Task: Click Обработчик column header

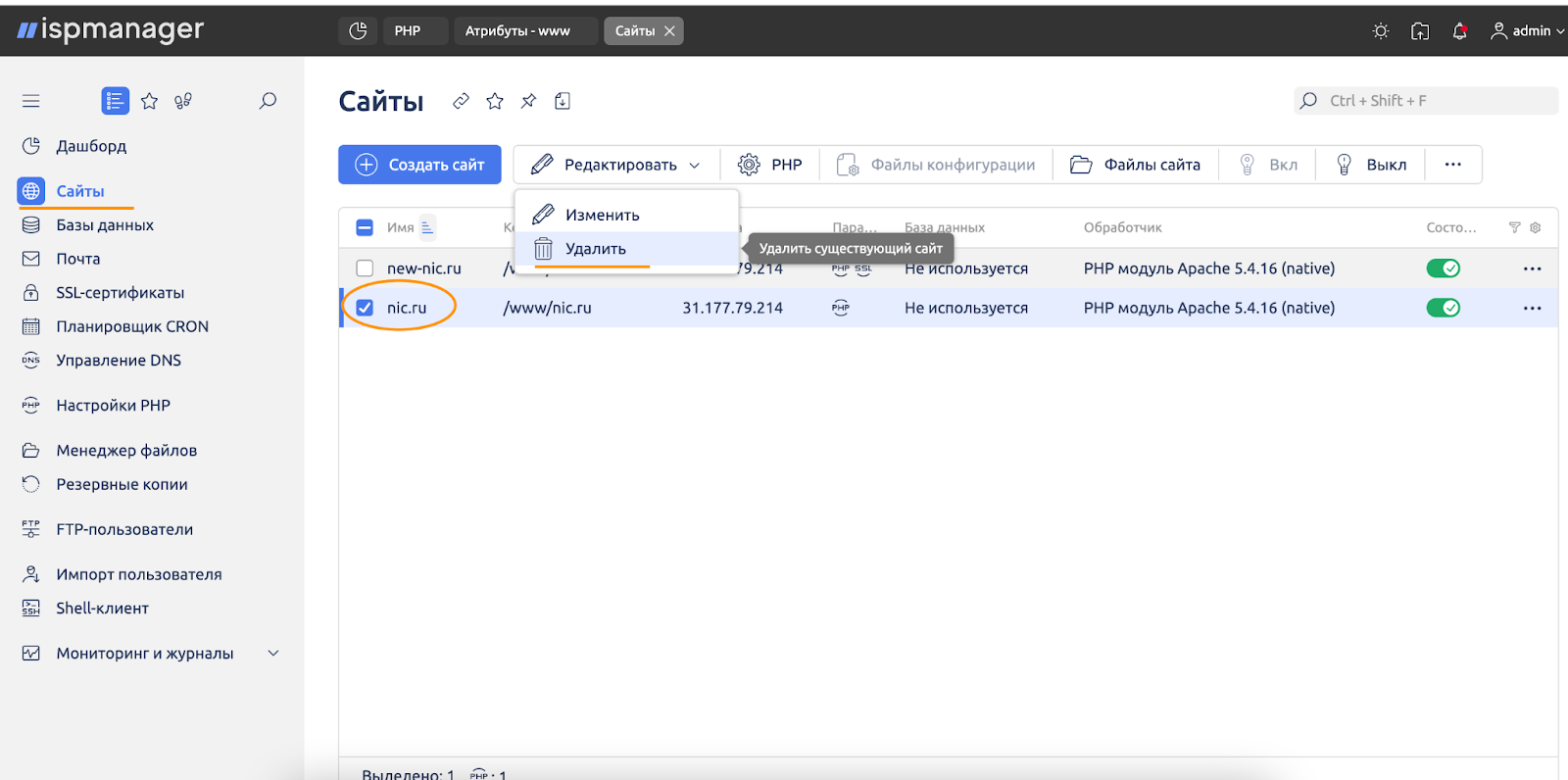Action: point(1122,227)
